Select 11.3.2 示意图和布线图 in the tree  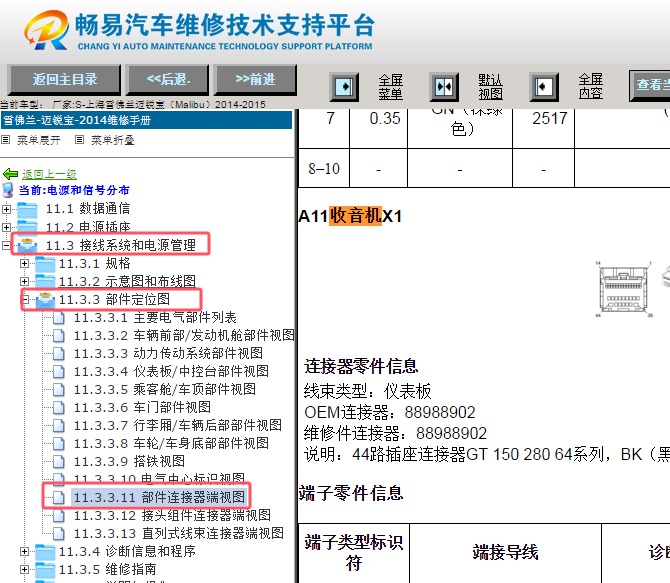(127, 281)
